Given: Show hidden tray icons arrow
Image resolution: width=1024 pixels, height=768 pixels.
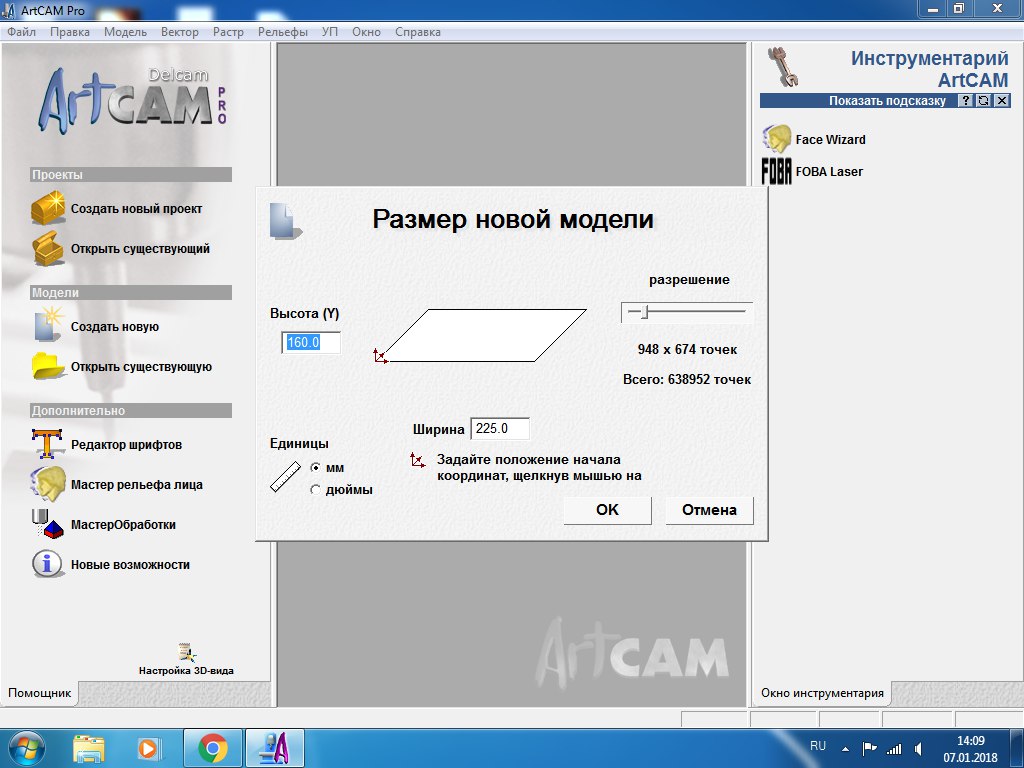Looking at the screenshot, I should click(x=846, y=750).
